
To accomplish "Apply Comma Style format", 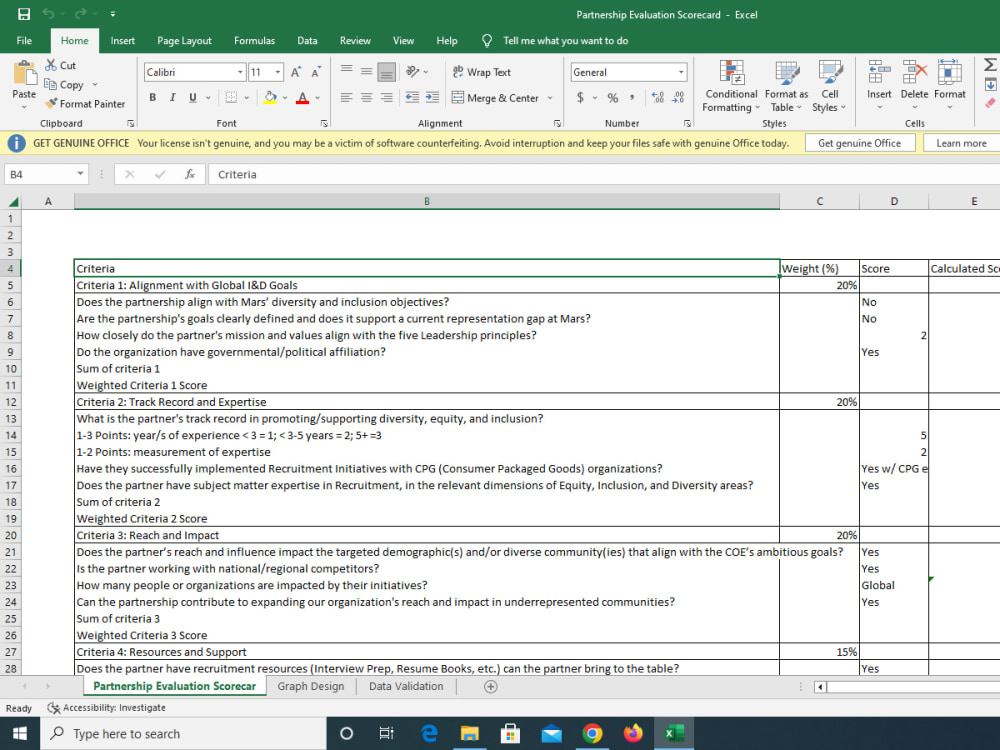I will [x=632, y=98].
